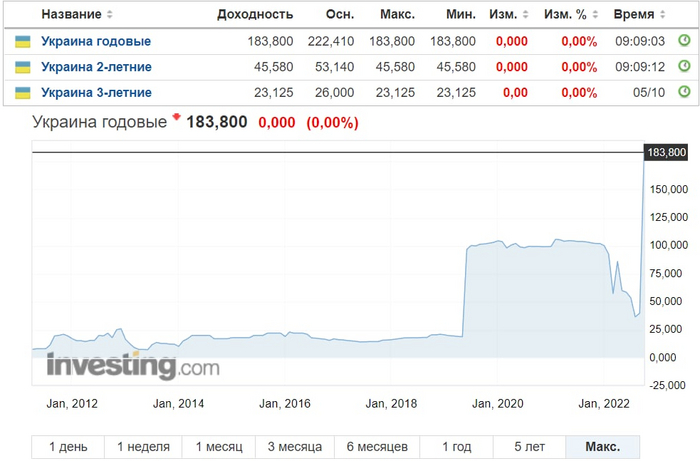
Task: Select the Макс. chart period
Action: [602, 447]
